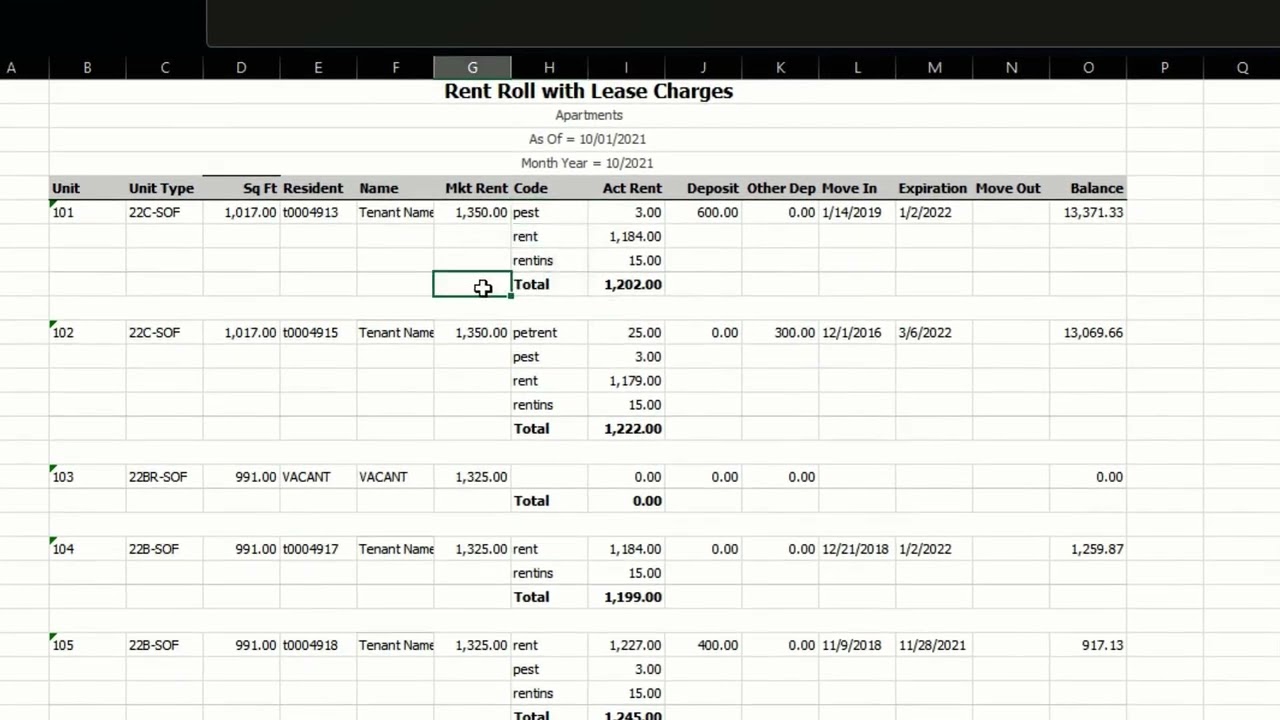Select the 'Month Year = 10/2021' cell
Image resolution: width=1280 pixels, height=720 pixels.
[x=587, y=163]
